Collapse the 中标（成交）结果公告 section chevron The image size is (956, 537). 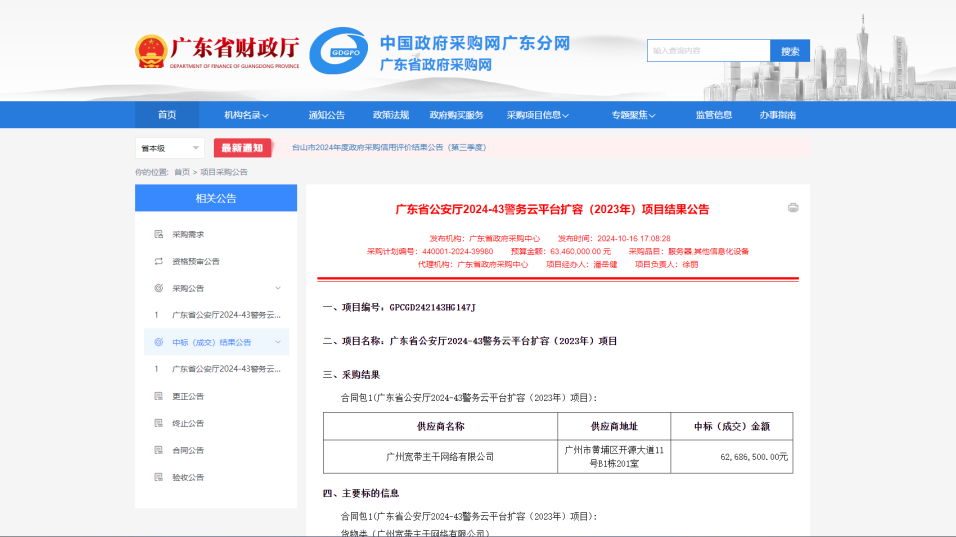tap(277, 342)
